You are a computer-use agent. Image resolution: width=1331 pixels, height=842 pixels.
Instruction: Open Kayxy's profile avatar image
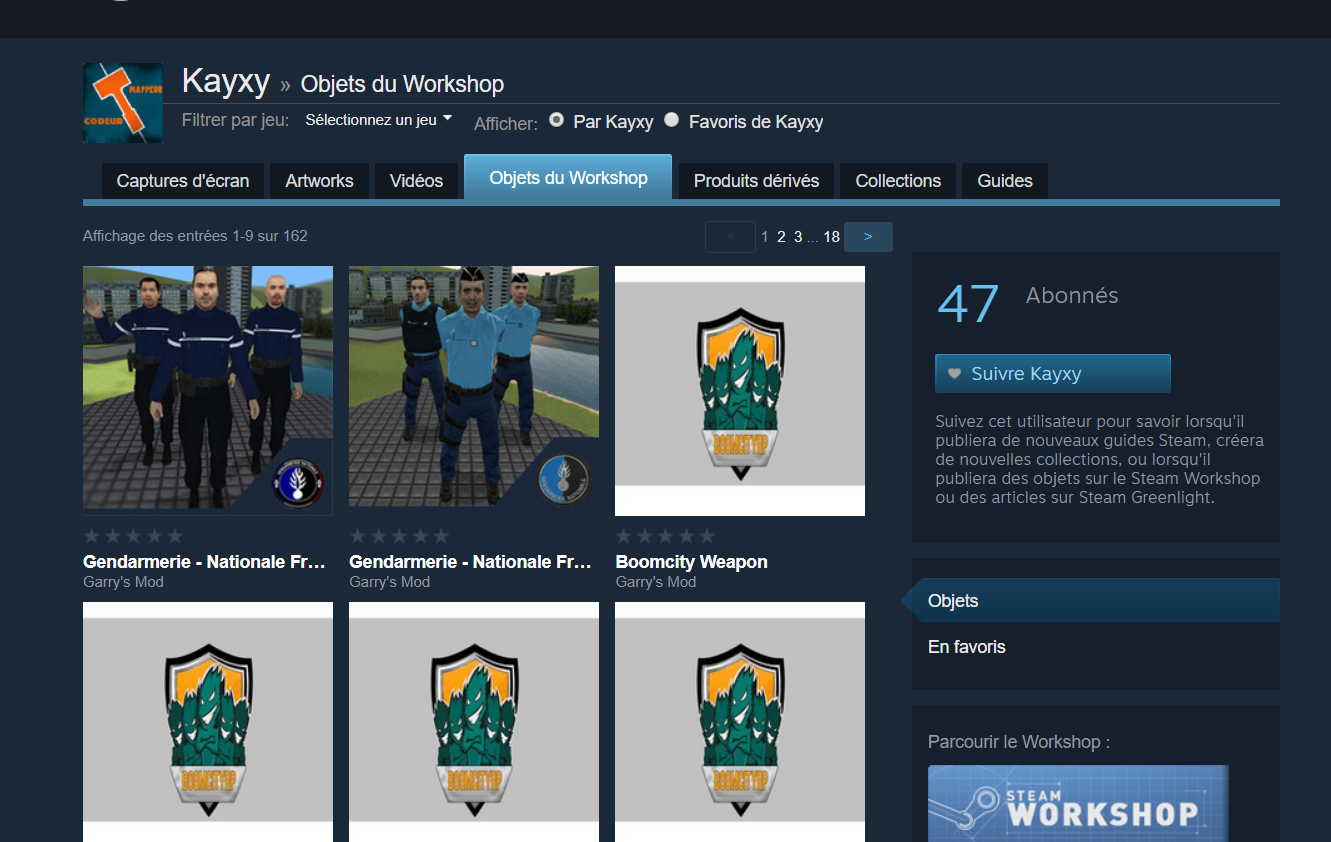coord(123,103)
